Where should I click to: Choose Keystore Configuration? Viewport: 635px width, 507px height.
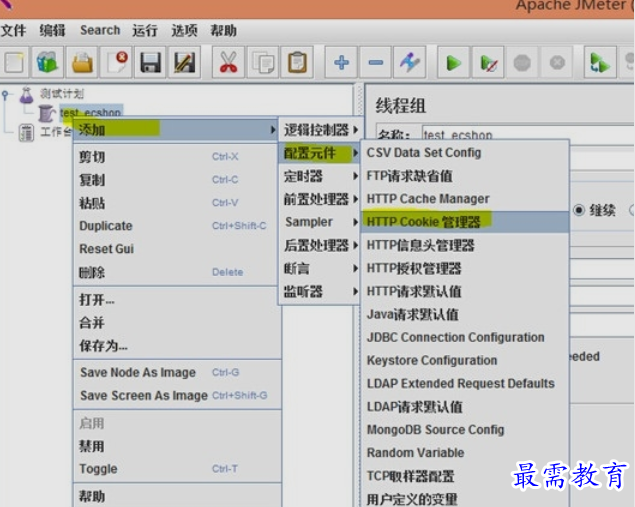click(x=465, y=360)
